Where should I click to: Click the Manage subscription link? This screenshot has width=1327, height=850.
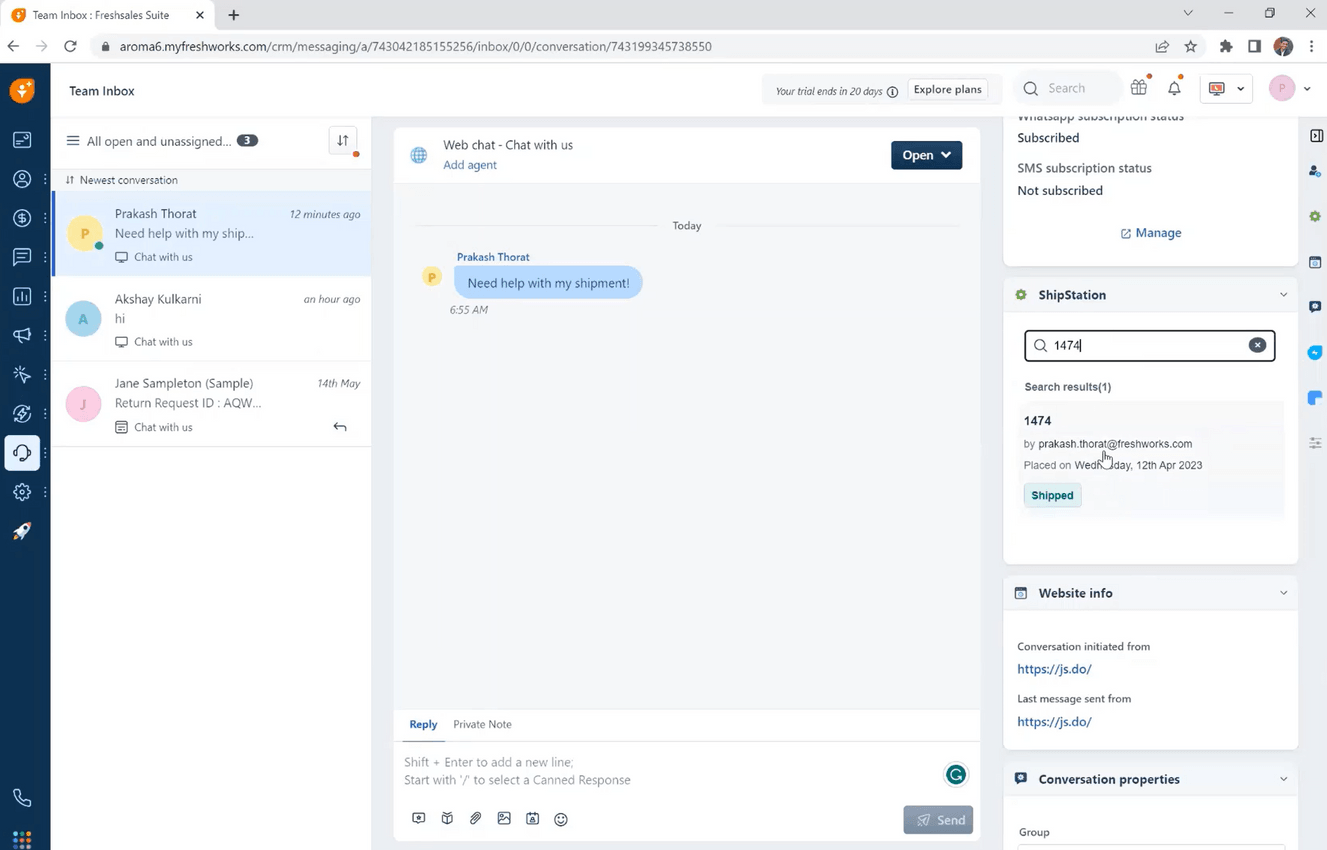(1151, 233)
